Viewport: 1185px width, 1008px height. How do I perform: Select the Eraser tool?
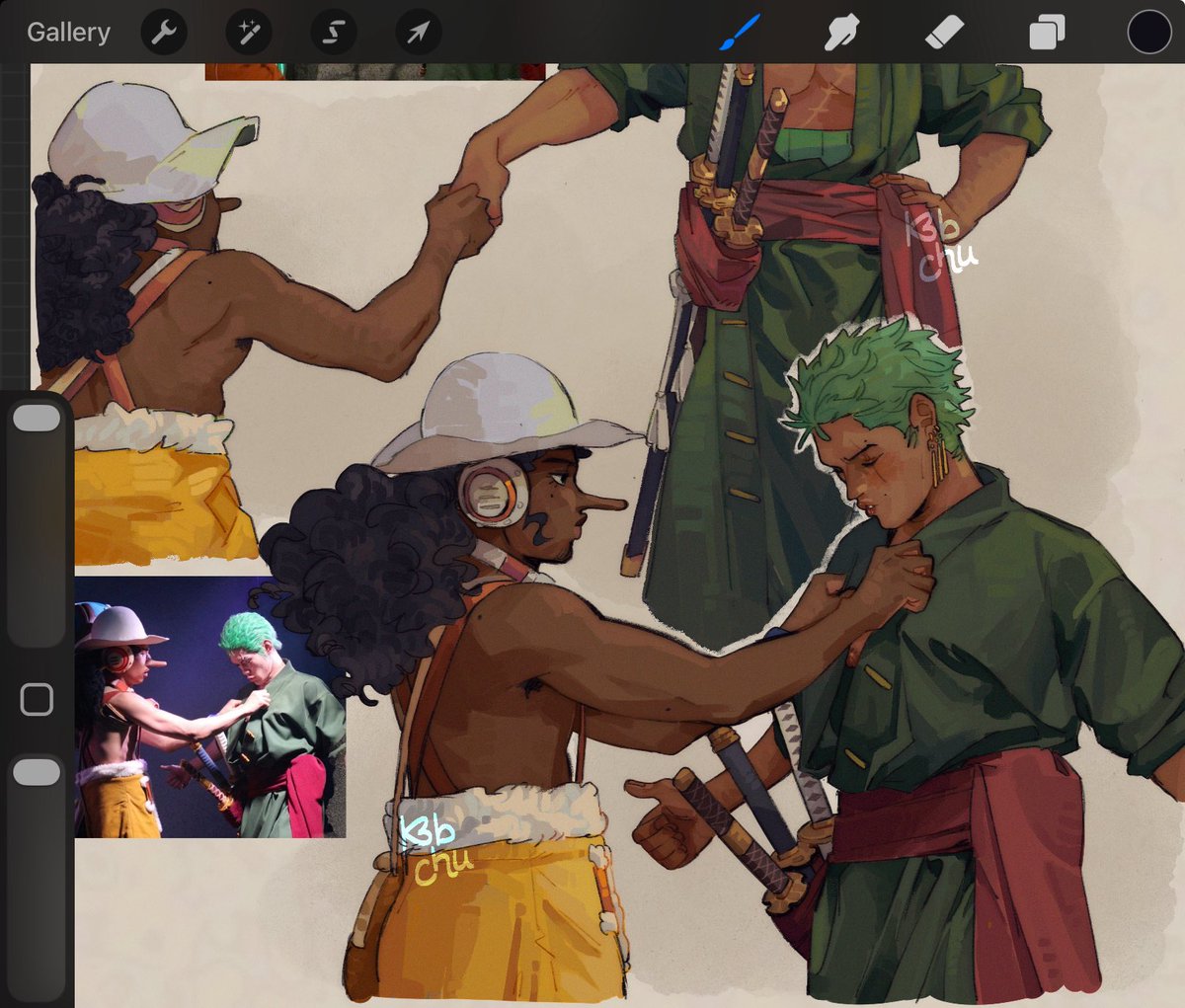tap(944, 33)
